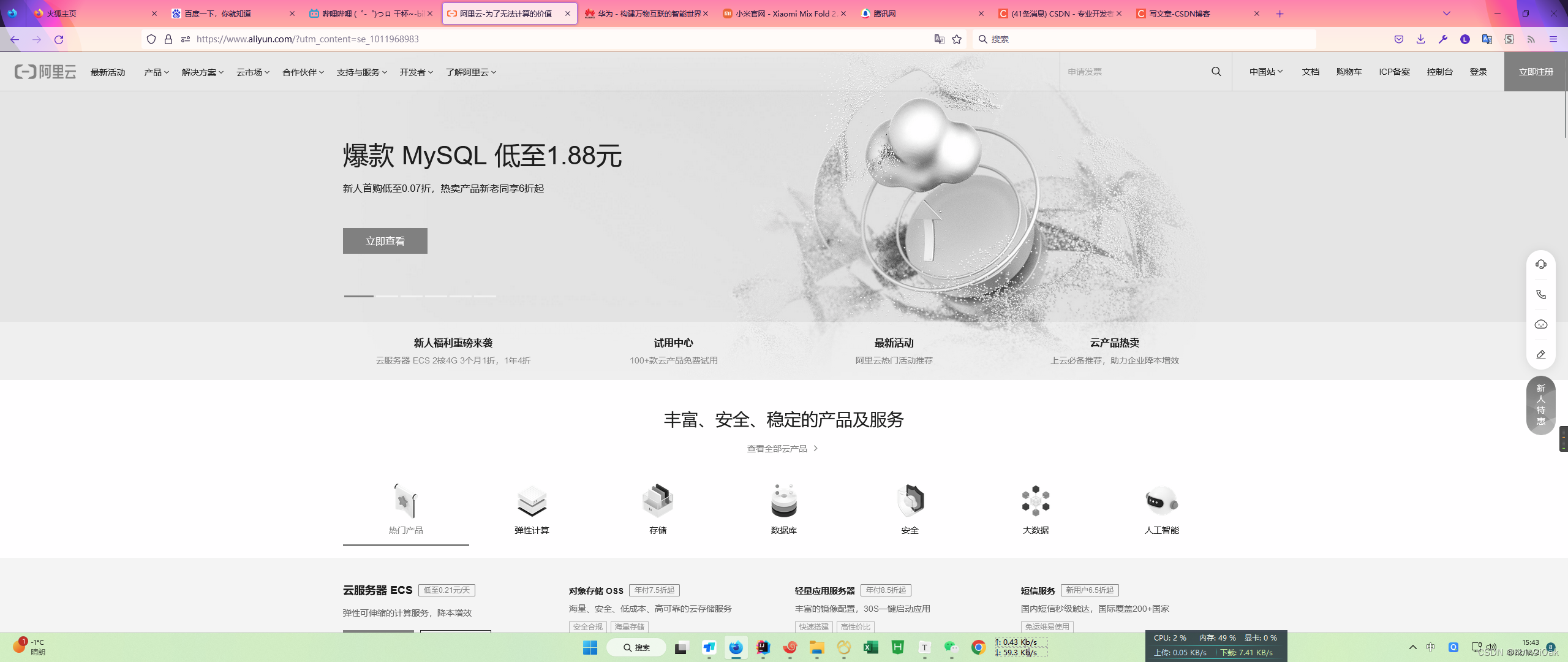Click the feedback pencil icon in sidebar
Viewport: 1568px width, 662px height.
coord(1540,355)
